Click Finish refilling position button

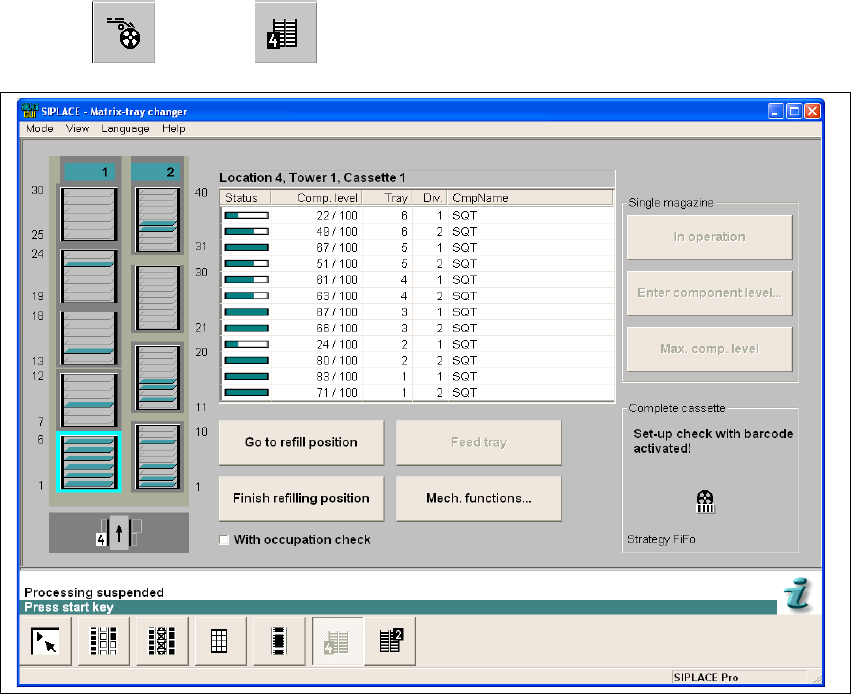301,498
